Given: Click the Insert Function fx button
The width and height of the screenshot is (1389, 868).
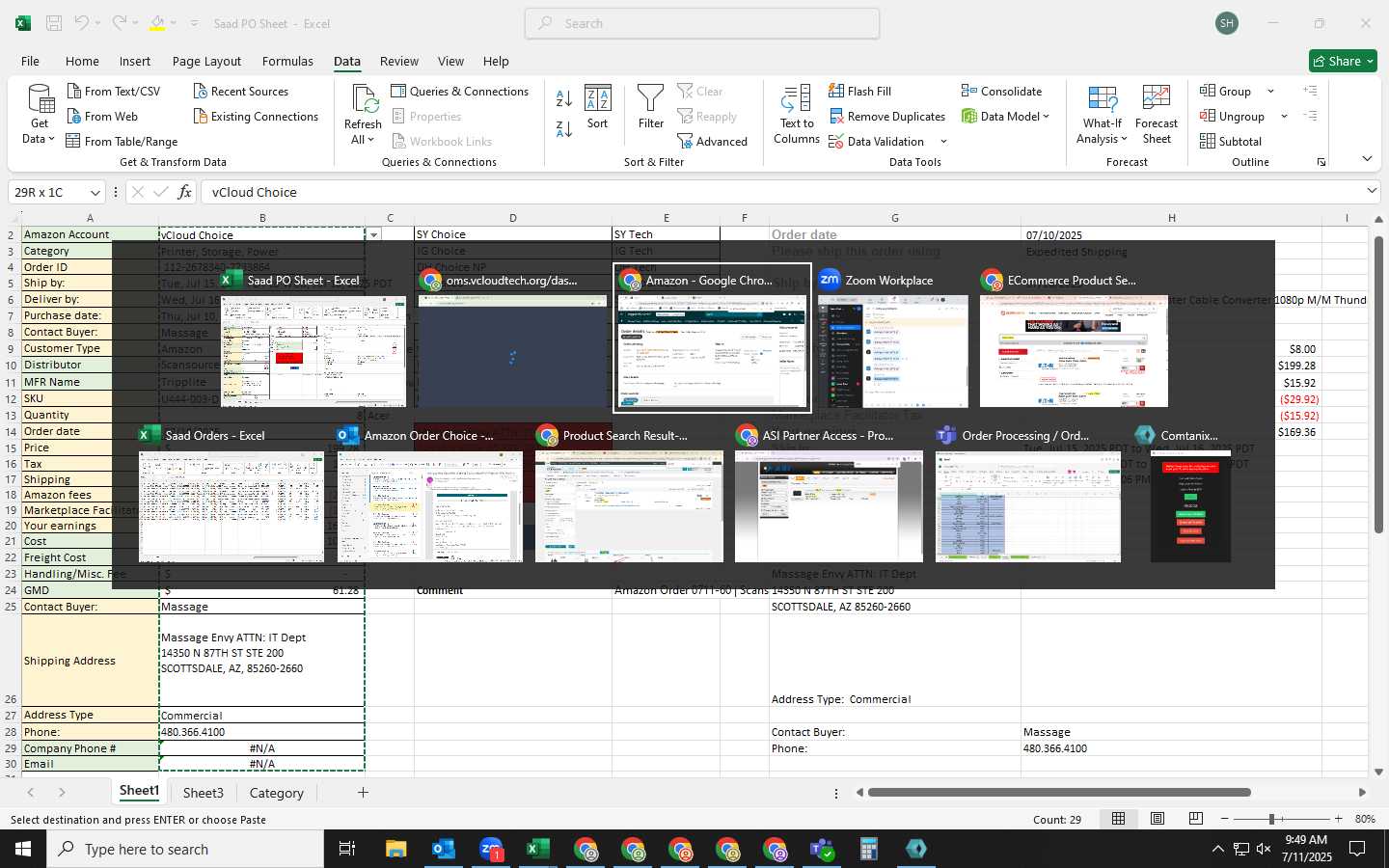Looking at the screenshot, I should point(184,192).
